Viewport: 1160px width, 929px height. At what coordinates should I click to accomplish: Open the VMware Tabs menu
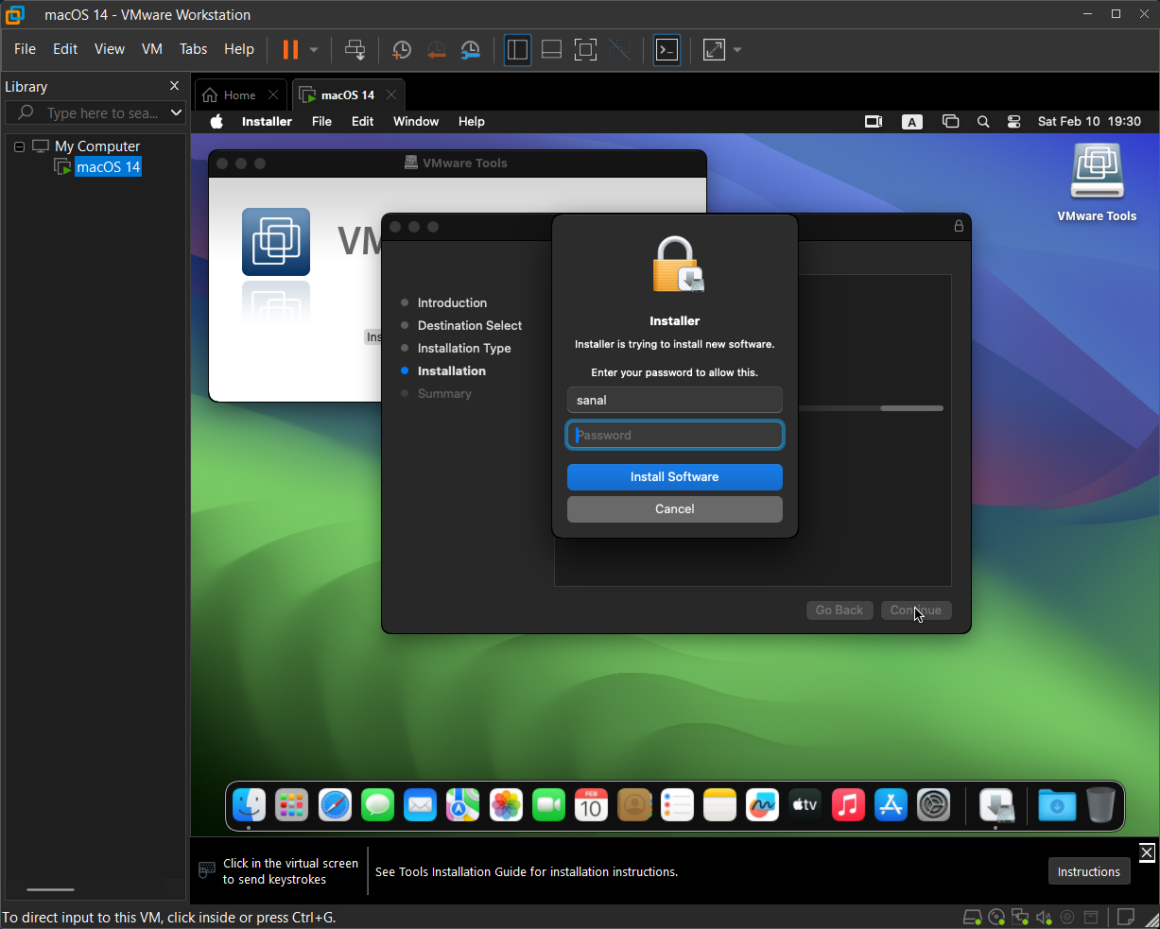click(193, 49)
